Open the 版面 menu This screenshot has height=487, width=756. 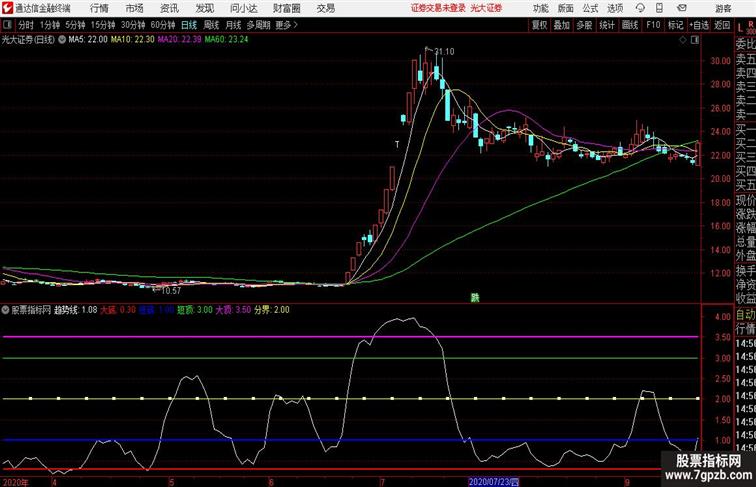pos(566,8)
